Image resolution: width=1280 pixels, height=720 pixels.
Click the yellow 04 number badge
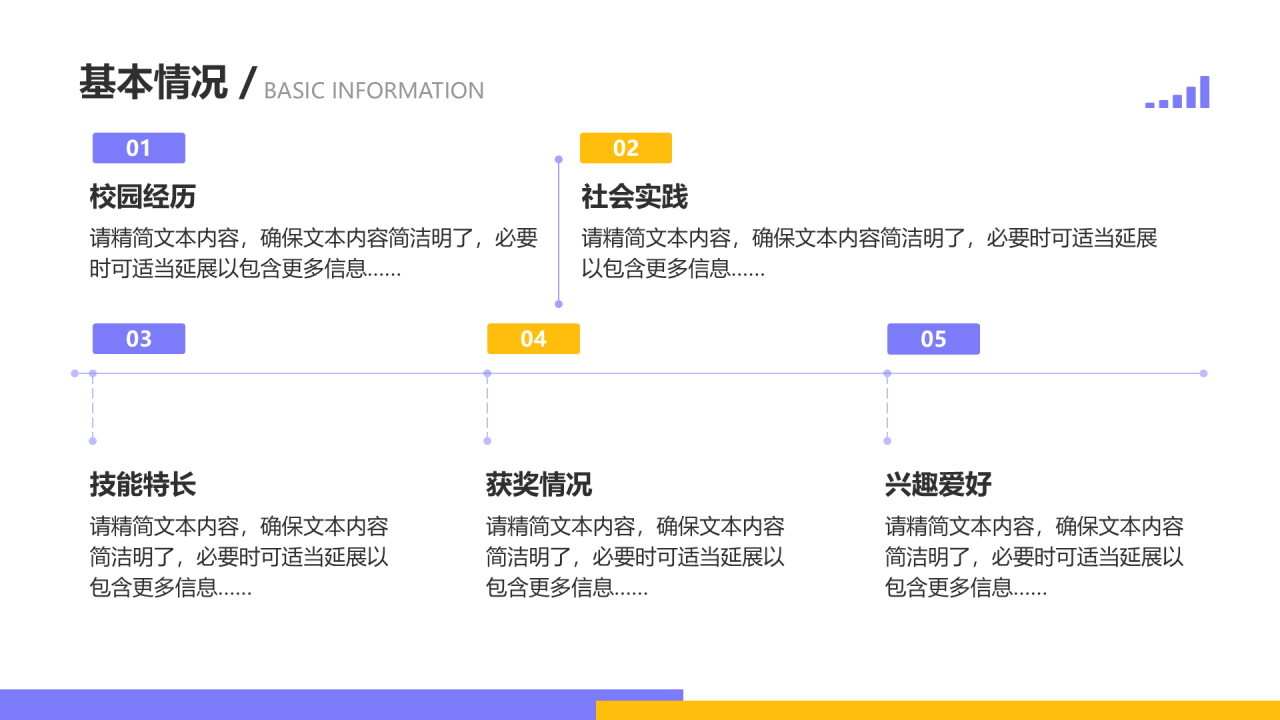[533, 339]
